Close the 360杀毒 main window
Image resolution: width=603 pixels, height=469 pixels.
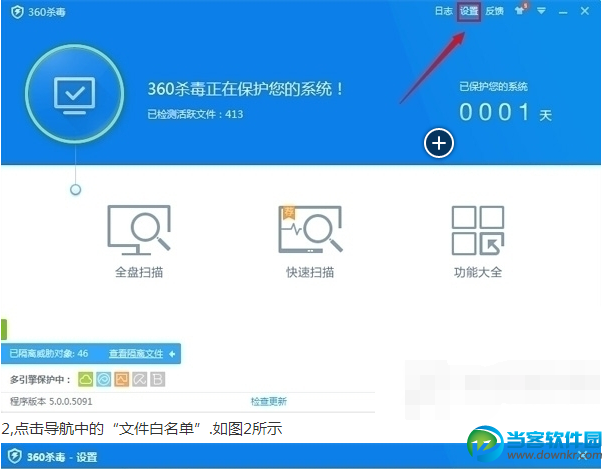coord(585,11)
